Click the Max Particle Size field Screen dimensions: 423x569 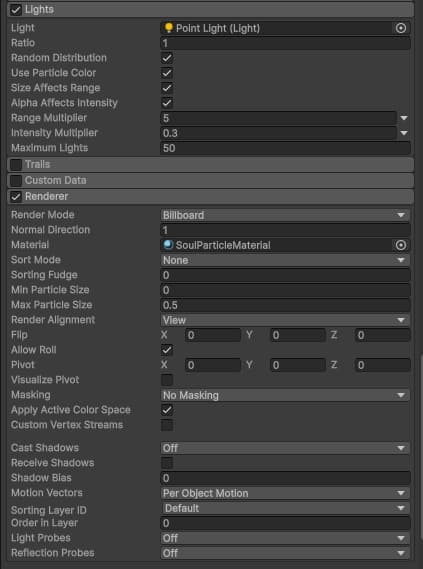[285, 305]
